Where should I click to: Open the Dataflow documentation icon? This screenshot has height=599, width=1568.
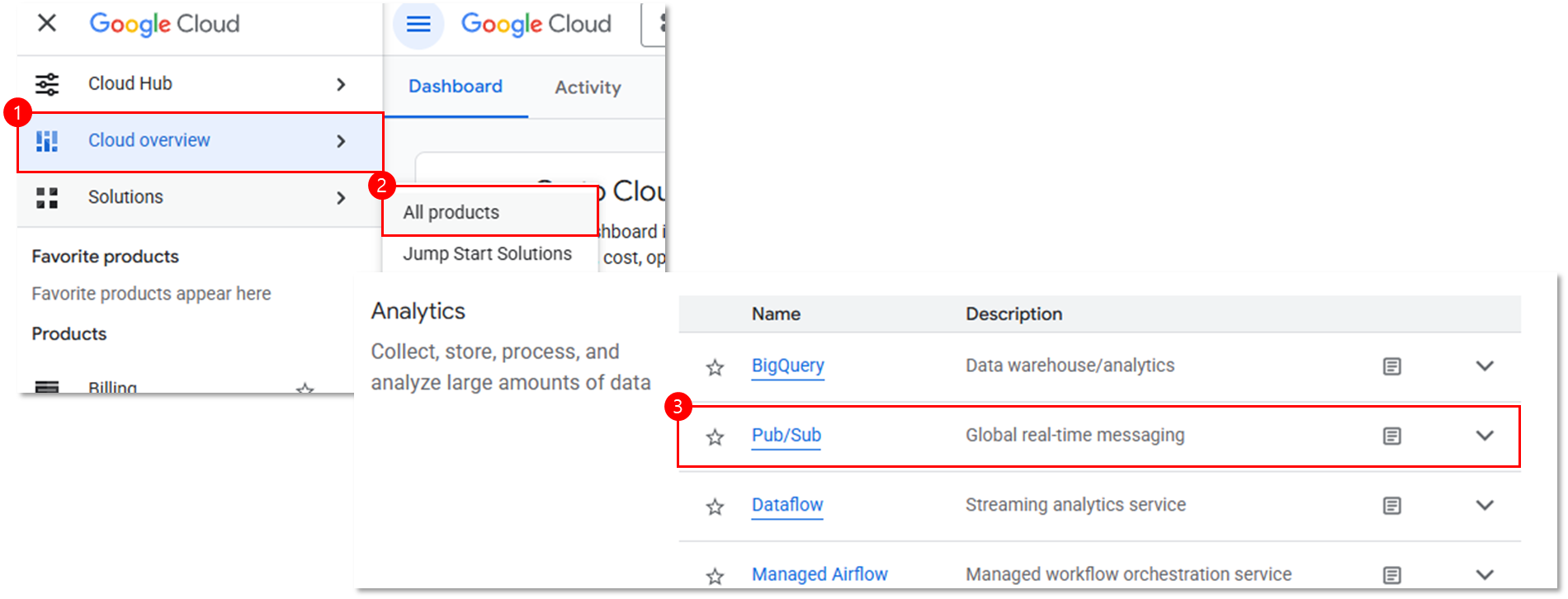[x=1391, y=505]
